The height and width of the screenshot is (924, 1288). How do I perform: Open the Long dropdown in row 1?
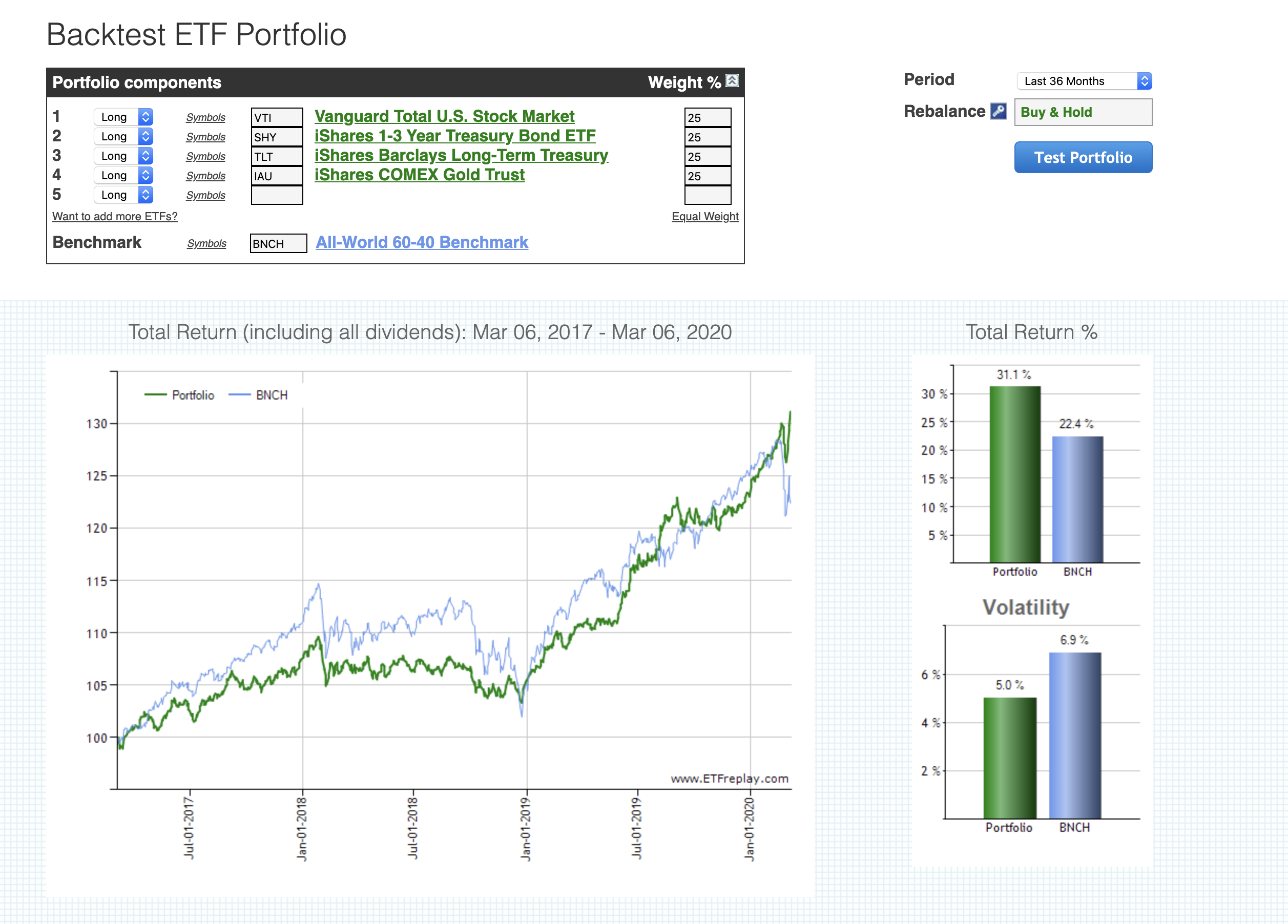click(123, 117)
